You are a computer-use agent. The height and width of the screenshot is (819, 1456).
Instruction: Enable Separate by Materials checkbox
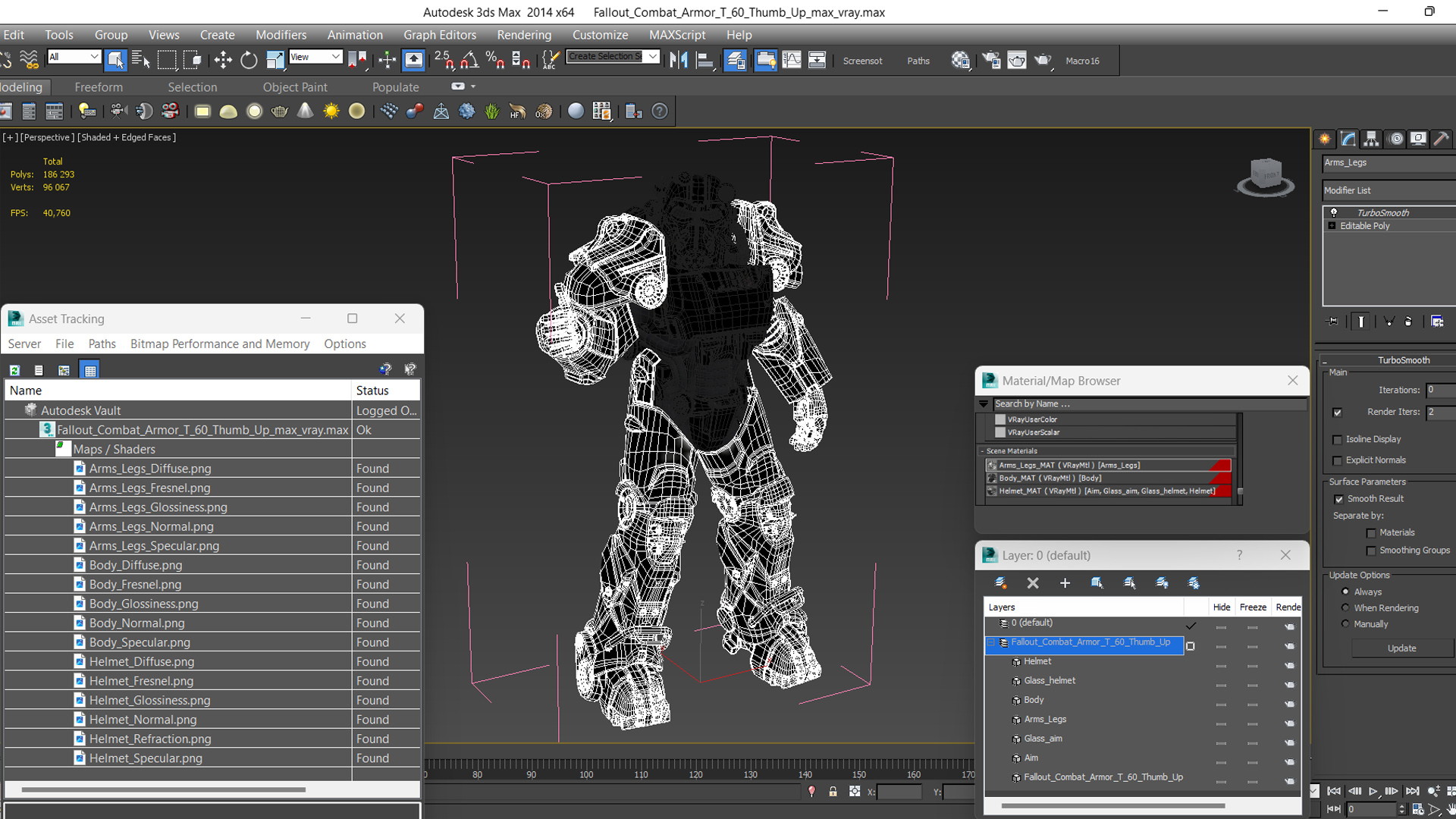(1371, 533)
